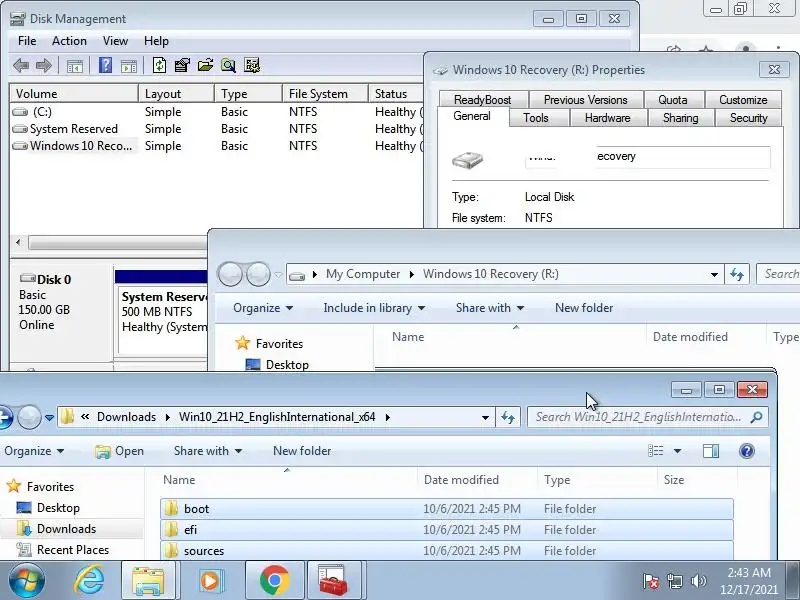Select Downloads in the Favorites sidebar
800x600 pixels.
pyautogui.click(x=66, y=529)
